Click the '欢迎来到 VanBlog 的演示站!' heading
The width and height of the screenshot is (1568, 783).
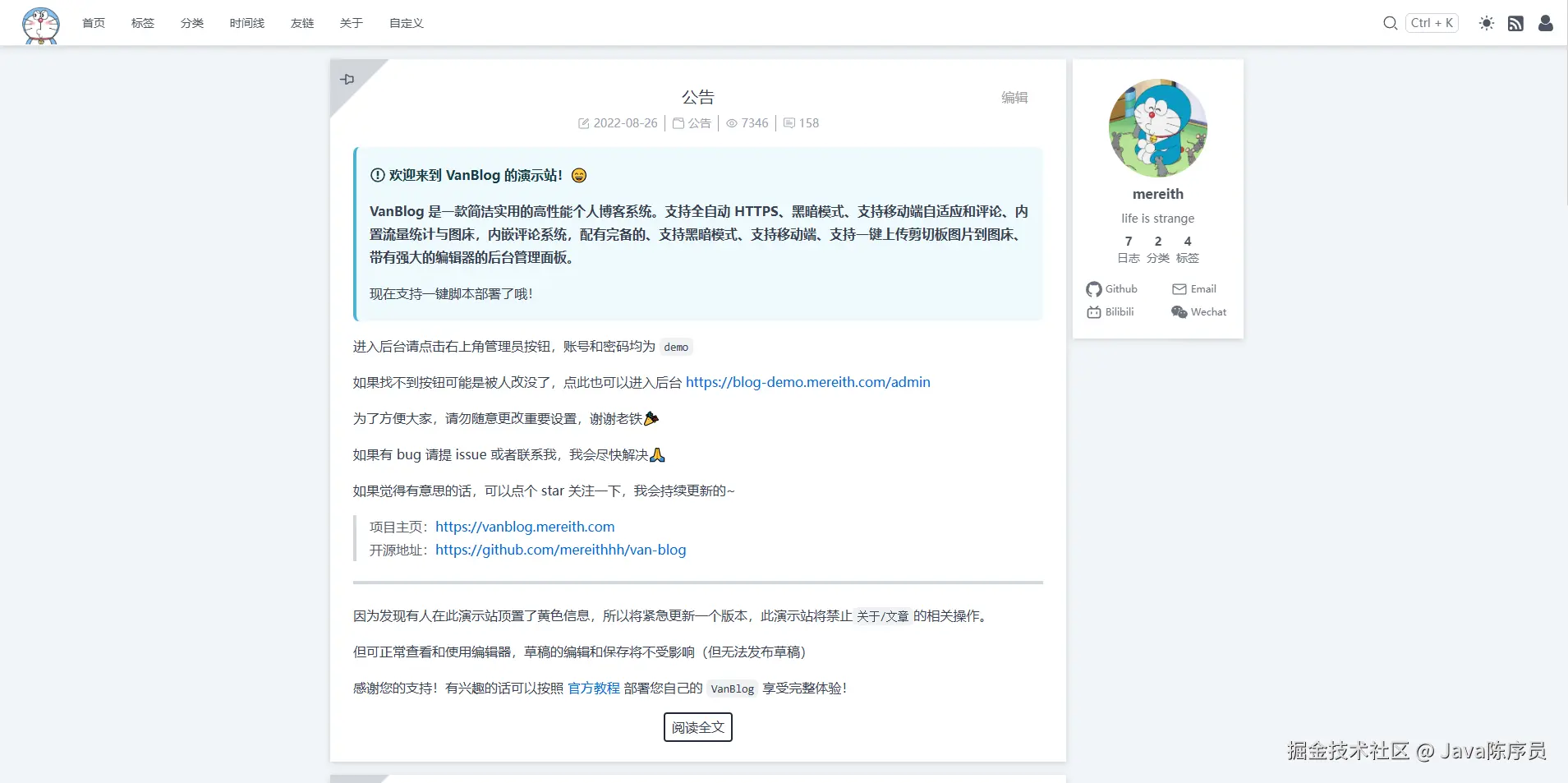point(476,175)
